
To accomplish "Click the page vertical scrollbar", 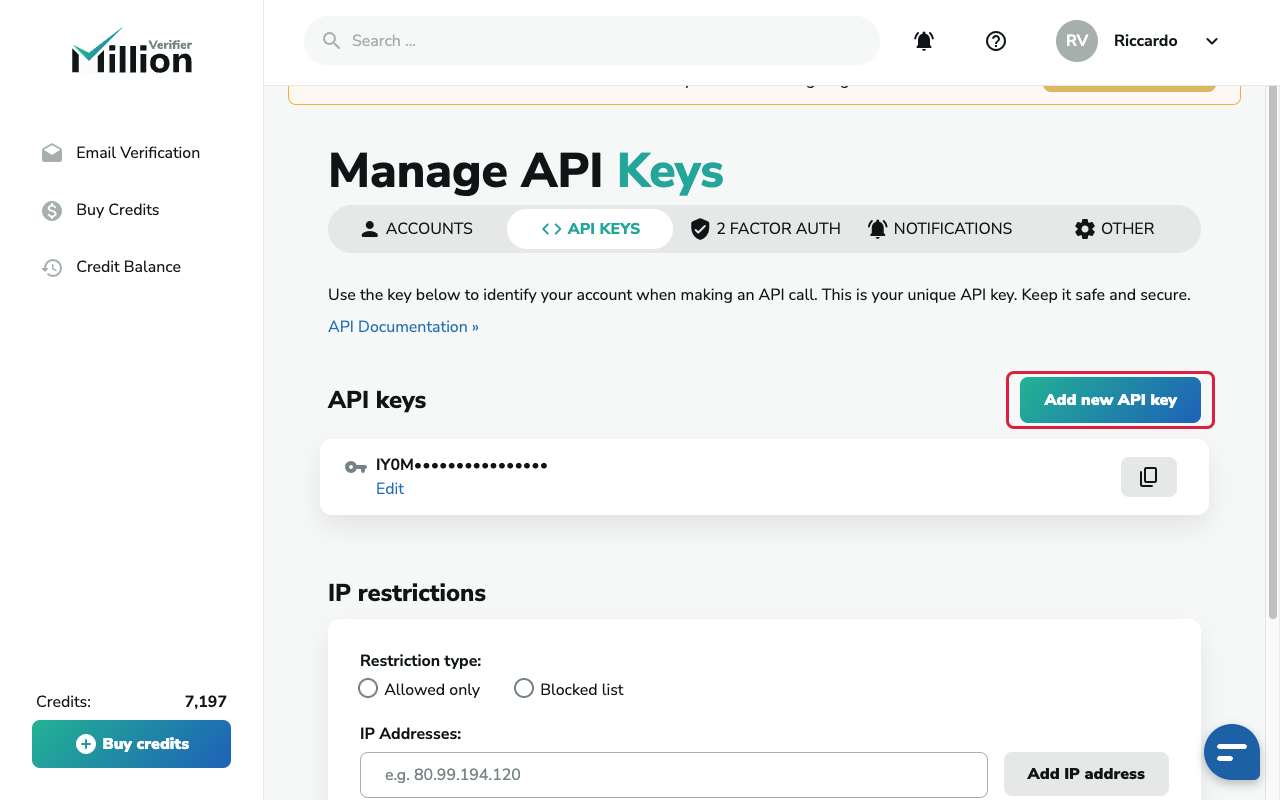I will [x=1272, y=352].
